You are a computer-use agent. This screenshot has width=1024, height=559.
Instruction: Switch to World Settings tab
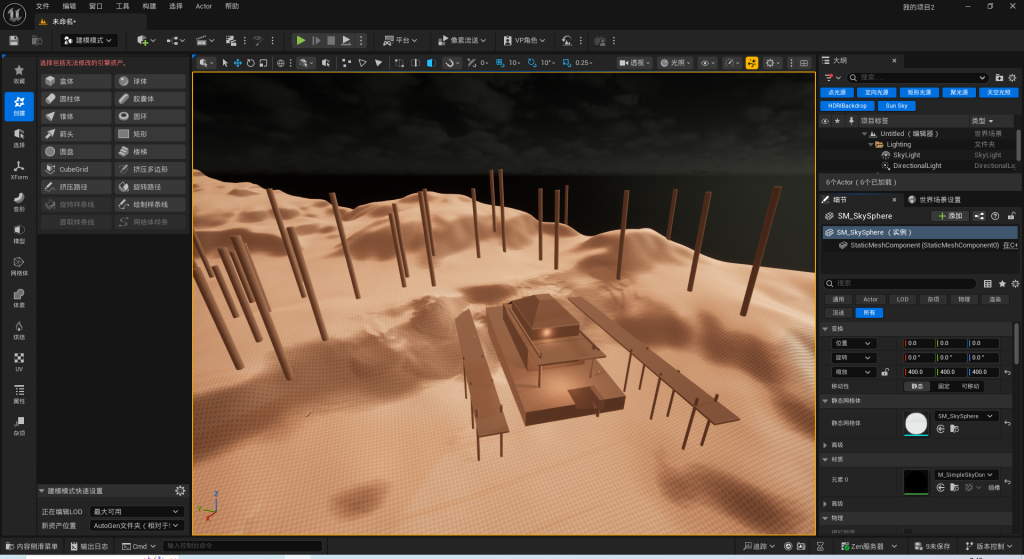935,199
